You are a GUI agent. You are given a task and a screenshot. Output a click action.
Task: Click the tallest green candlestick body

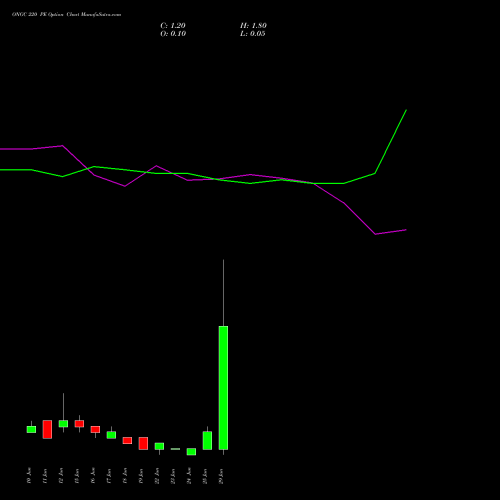[223, 388]
